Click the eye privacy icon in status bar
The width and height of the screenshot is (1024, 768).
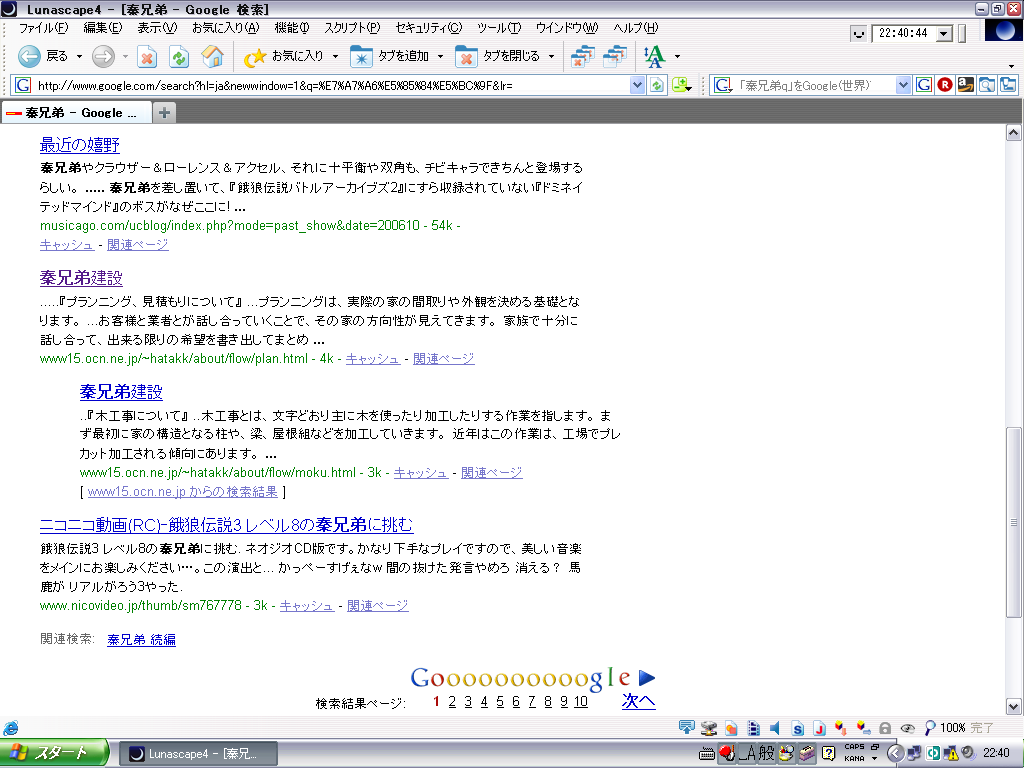tap(907, 728)
